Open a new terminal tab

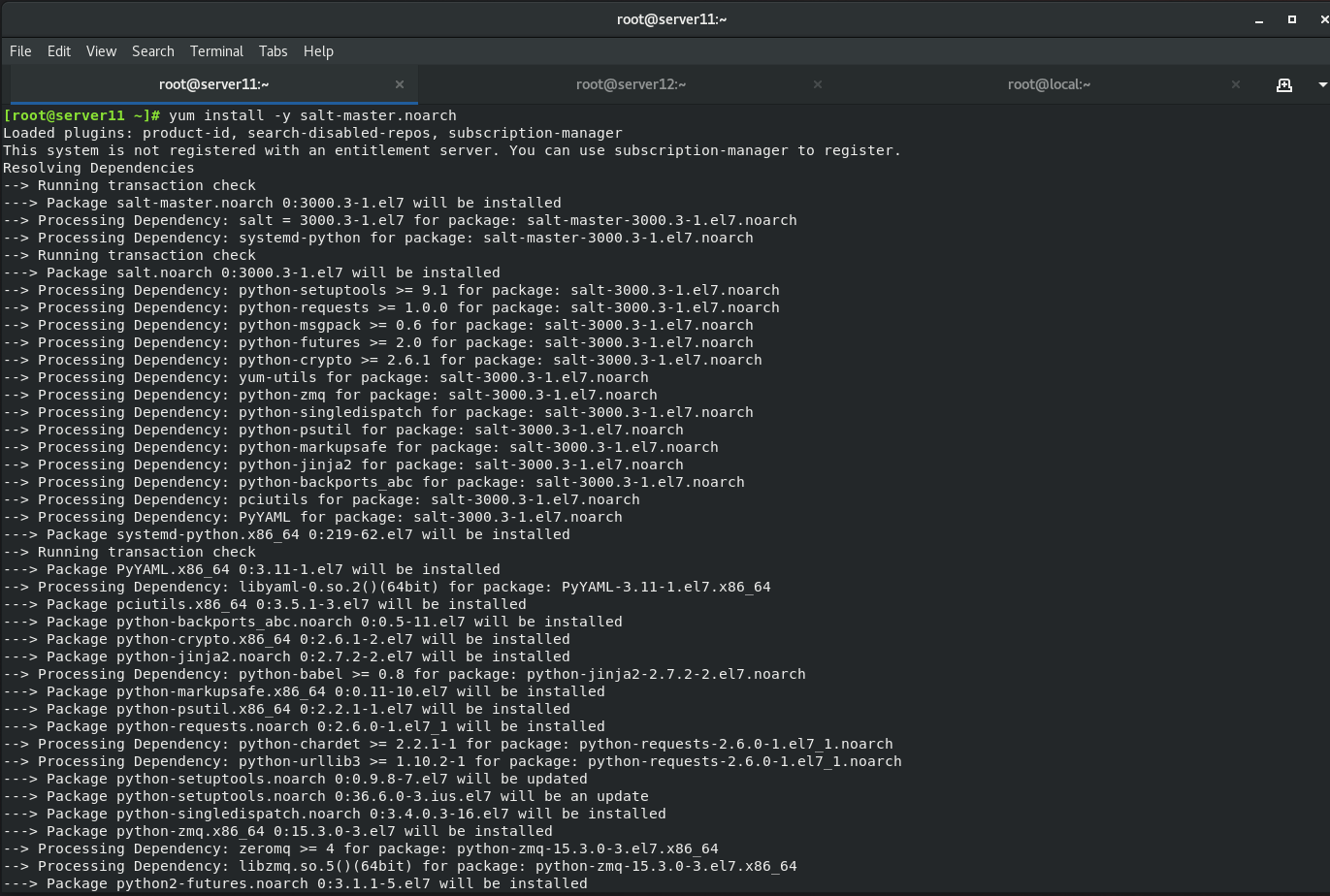(x=1284, y=84)
